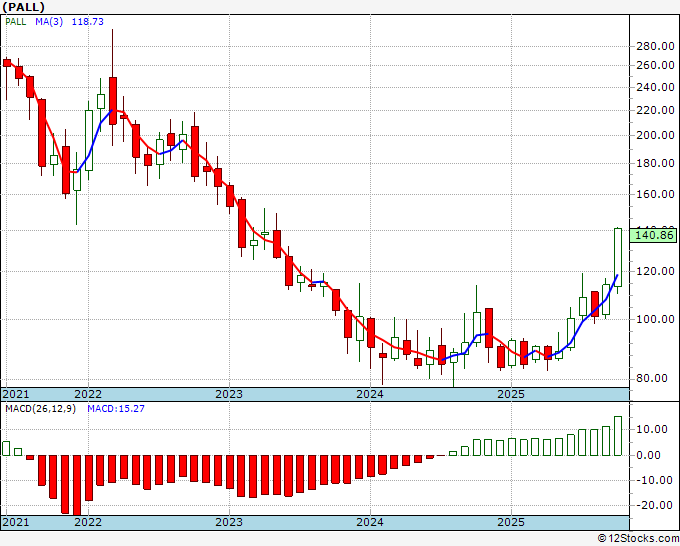
Task: Click the 2022 marker on price timeline
Action: point(88,394)
